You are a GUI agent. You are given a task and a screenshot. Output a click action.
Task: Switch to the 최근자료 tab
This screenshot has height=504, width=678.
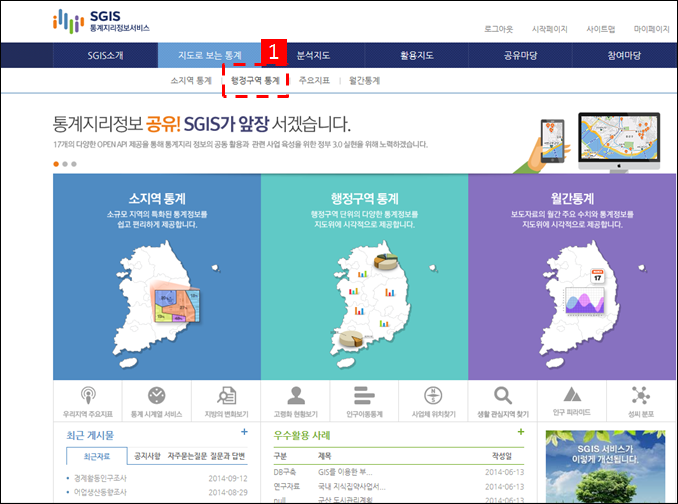(97, 456)
